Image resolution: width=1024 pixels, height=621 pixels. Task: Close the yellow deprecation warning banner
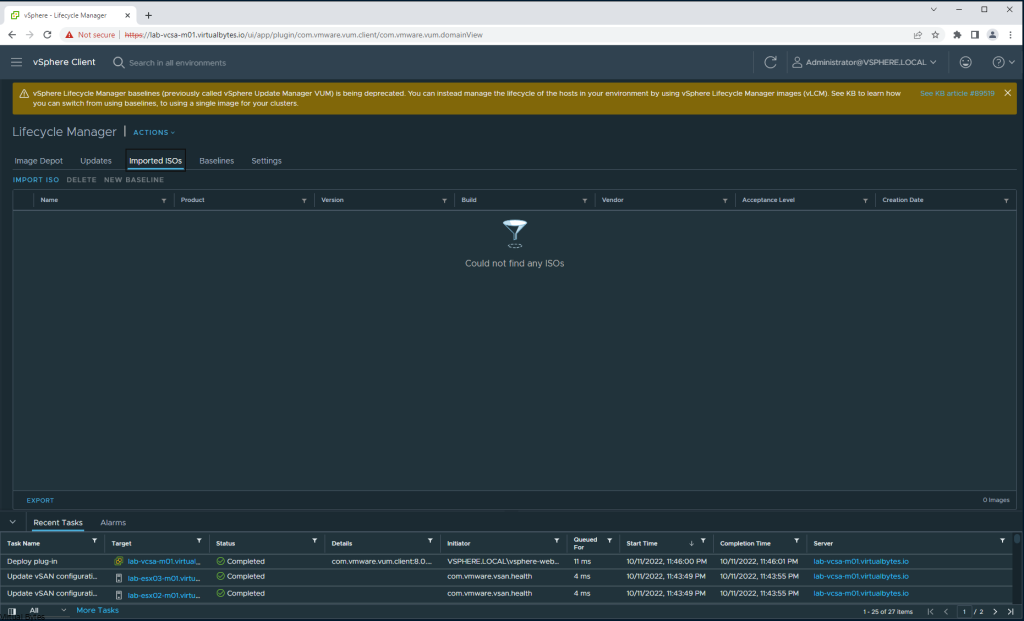pyautogui.click(x=1008, y=93)
